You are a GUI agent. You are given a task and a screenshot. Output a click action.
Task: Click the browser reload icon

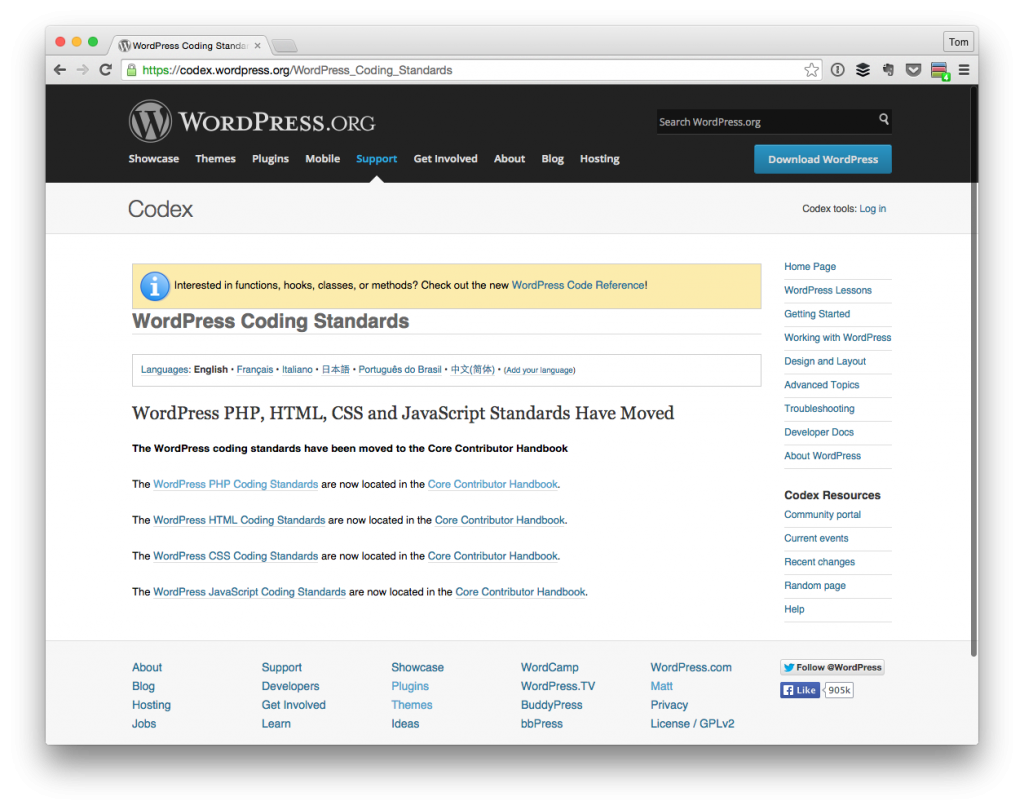[x=105, y=70]
